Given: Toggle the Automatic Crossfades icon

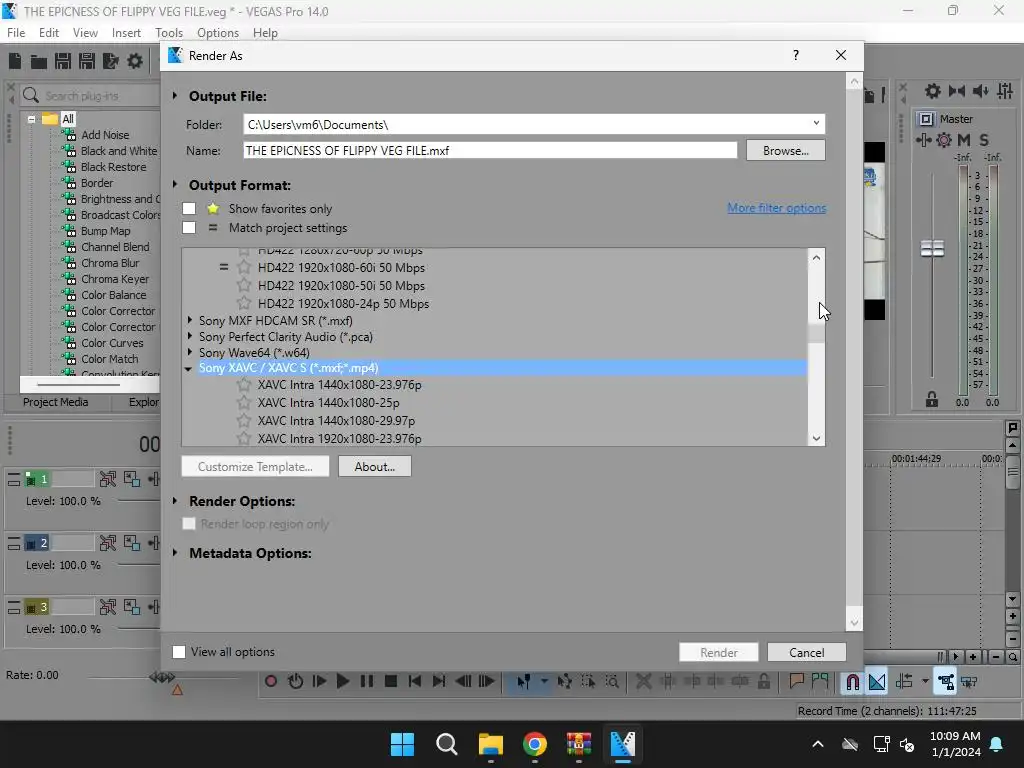Looking at the screenshot, I should pos(877,682).
